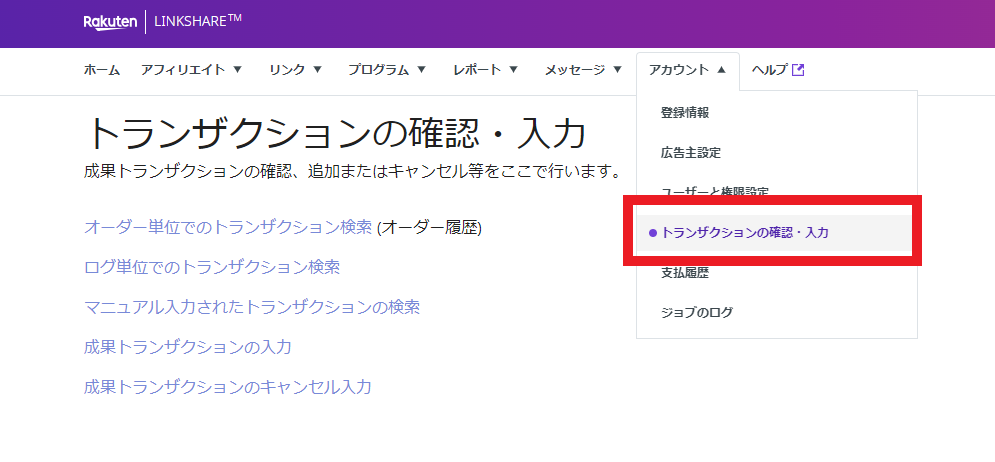The height and width of the screenshot is (462, 995).
Task: Open the レポート dropdown menu
Action: (485, 70)
